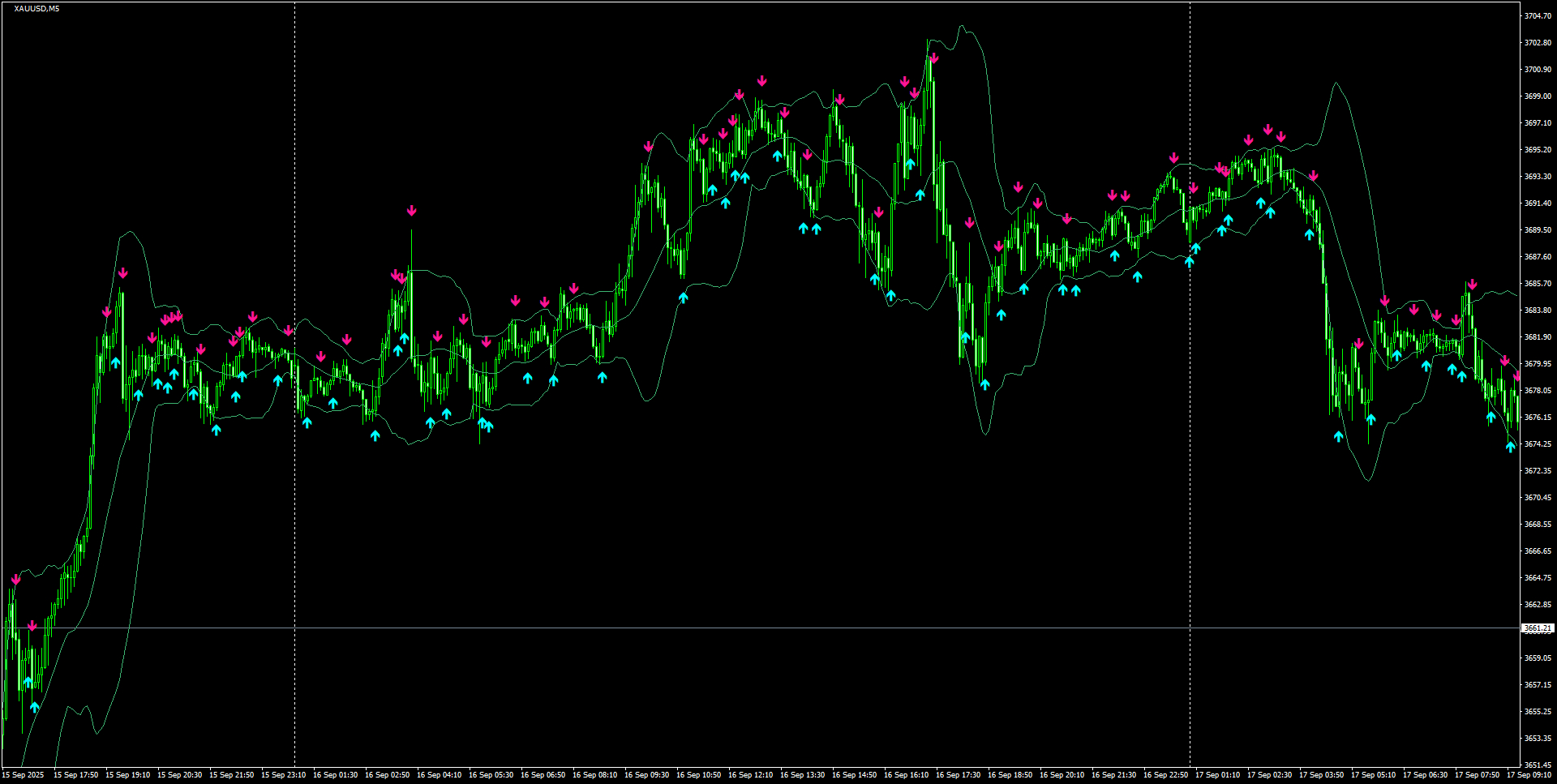
Task: Click the 15 Sep 17:50 time label
Action: (x=75, y=775)
